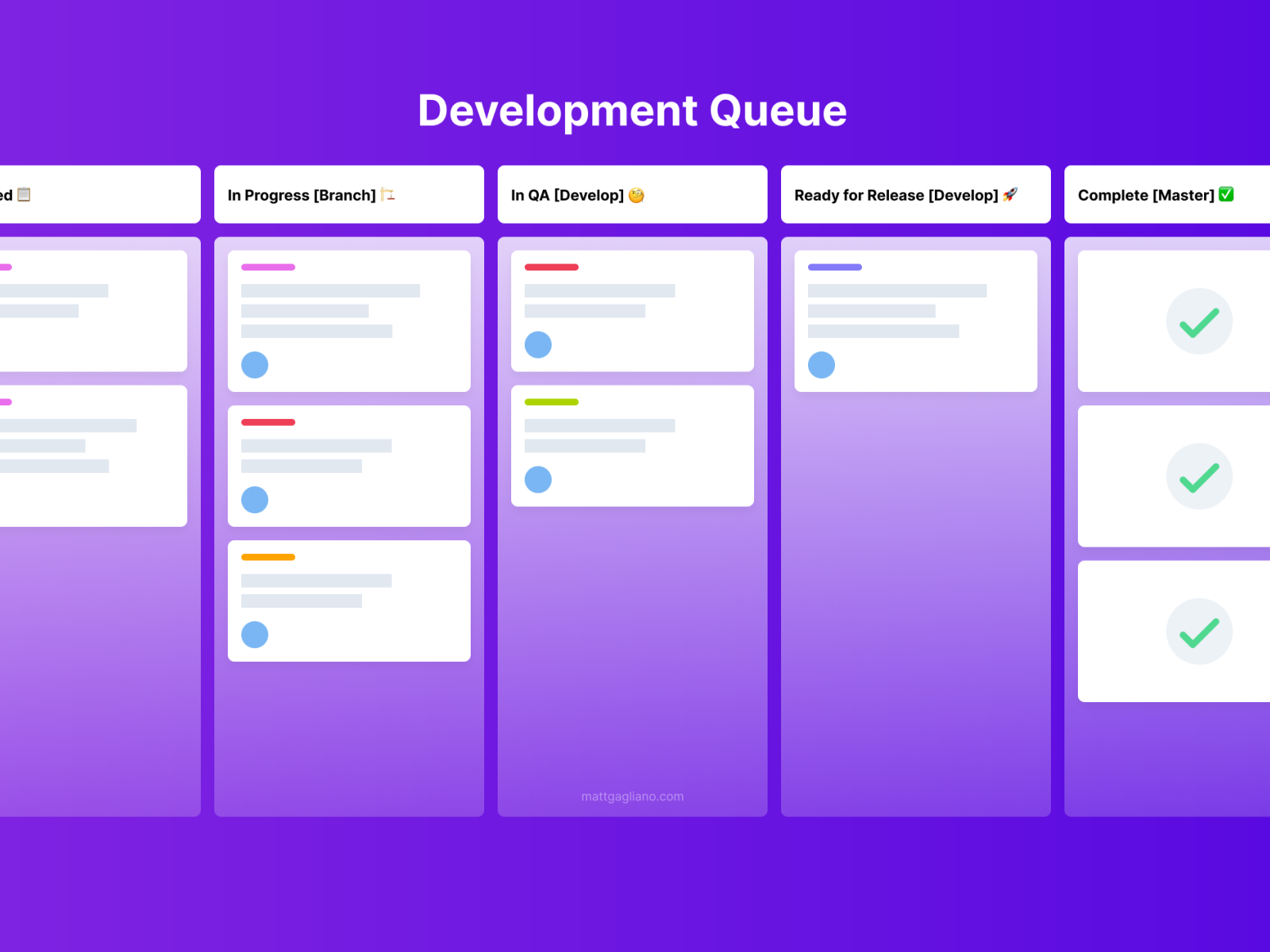The width and height of the screenshot is (1270, 952).
Task: Click the Development Queue board title
Action: click(633, 111)
